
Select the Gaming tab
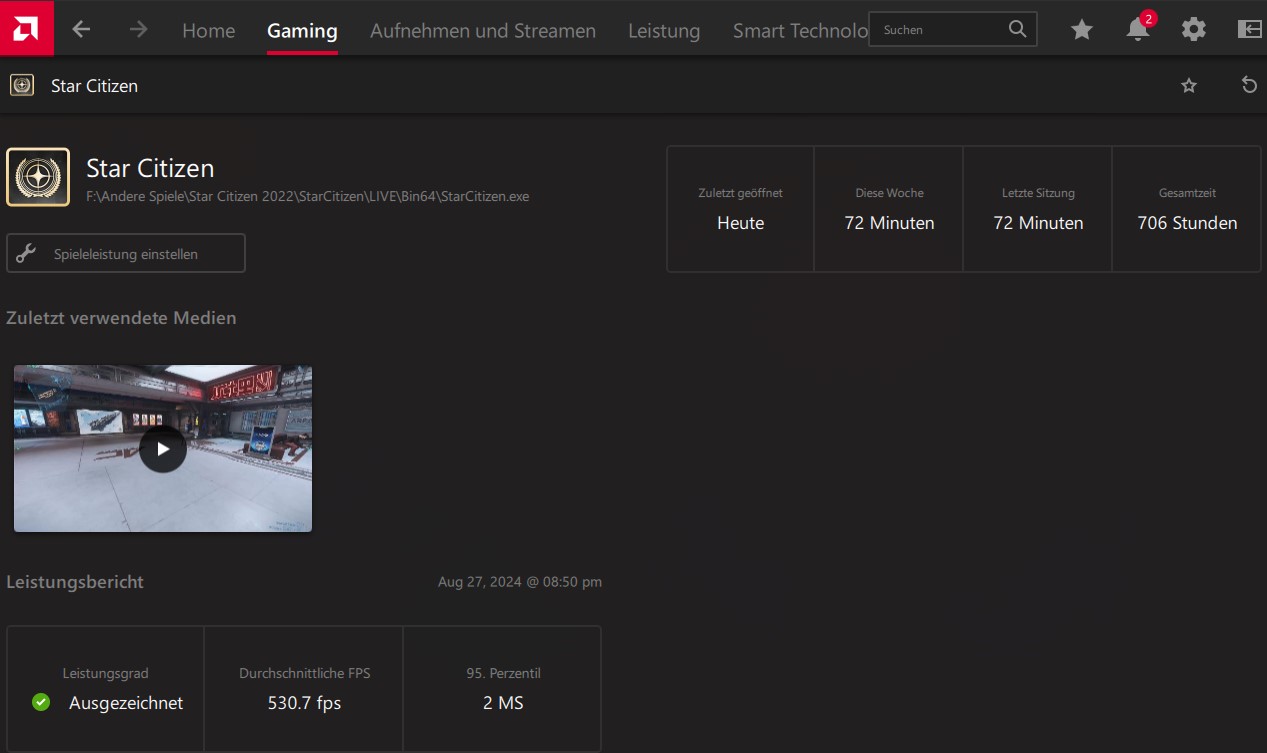302,31
